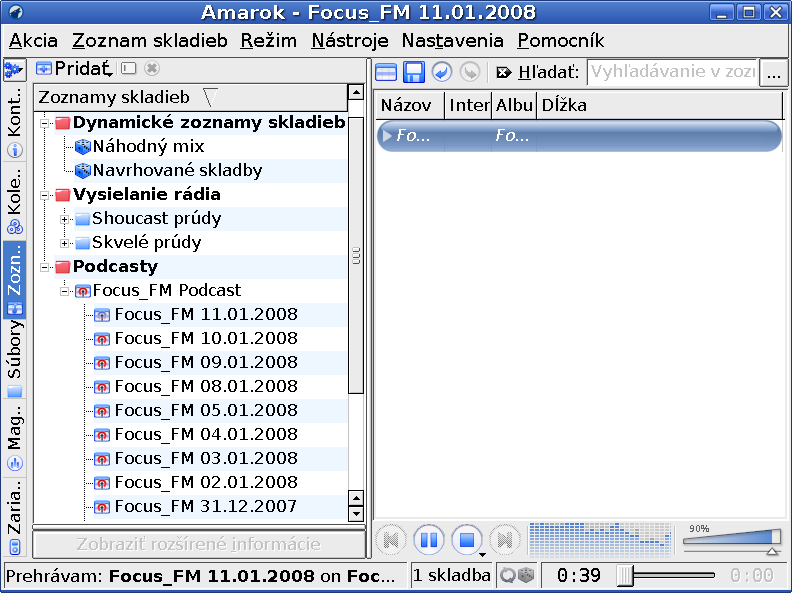Screen dimensions: 792x593
Task: Collapse the Focus_FM Podcast node
Action: pos(64,291)
